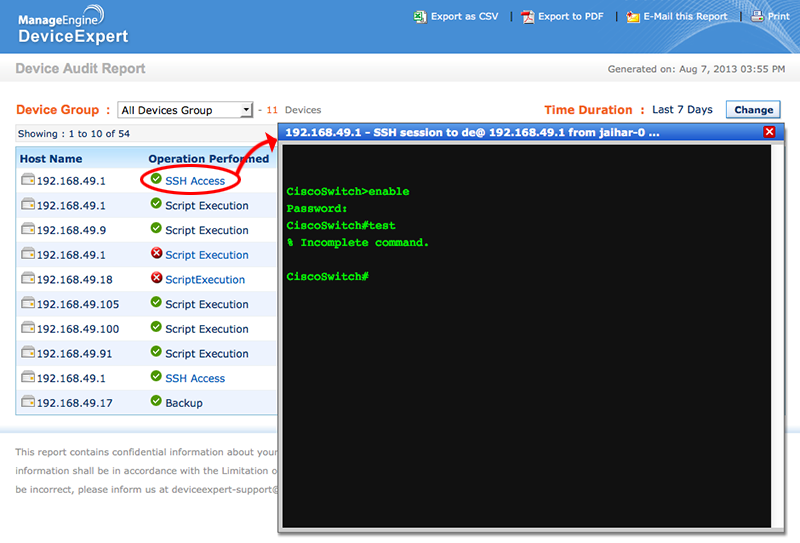Select host name 192.168.49.100
This screenshot has height=543, width=800.
point(78,329)
